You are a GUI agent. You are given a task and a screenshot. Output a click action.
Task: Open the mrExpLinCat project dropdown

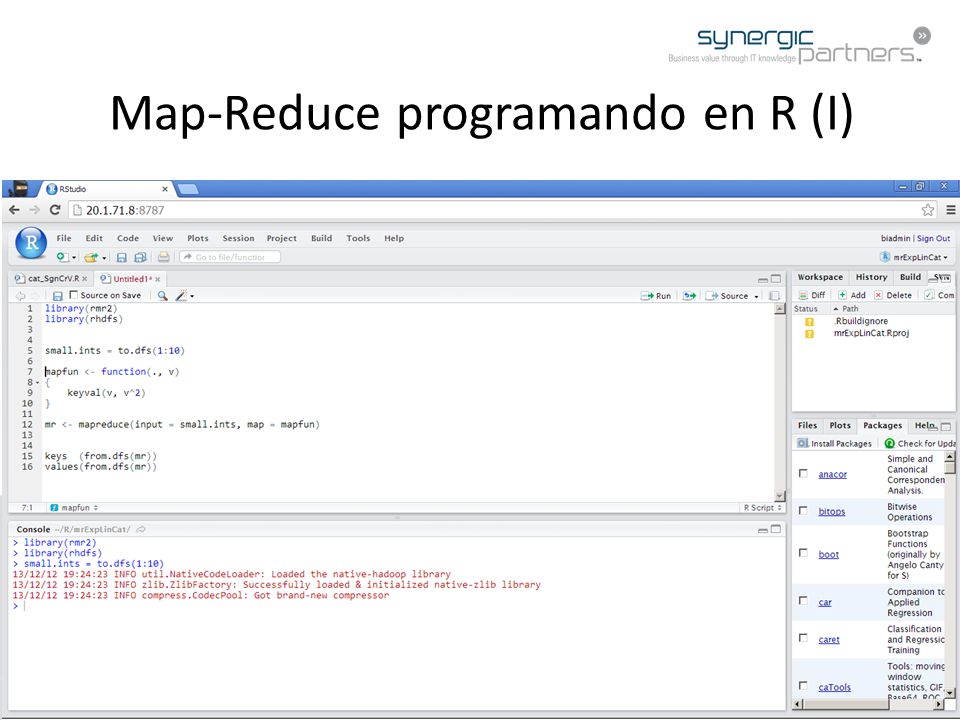point(915,257)
